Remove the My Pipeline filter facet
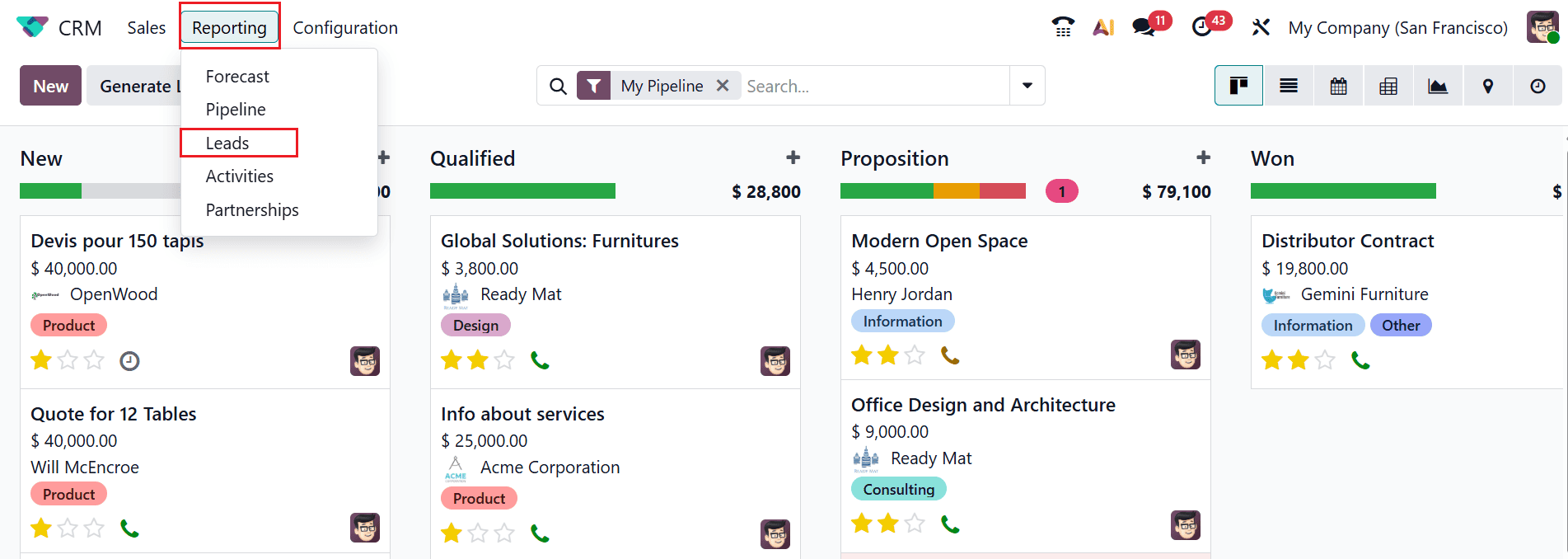The height and width of the screenshot is (559, 1568). pos(723,86)
